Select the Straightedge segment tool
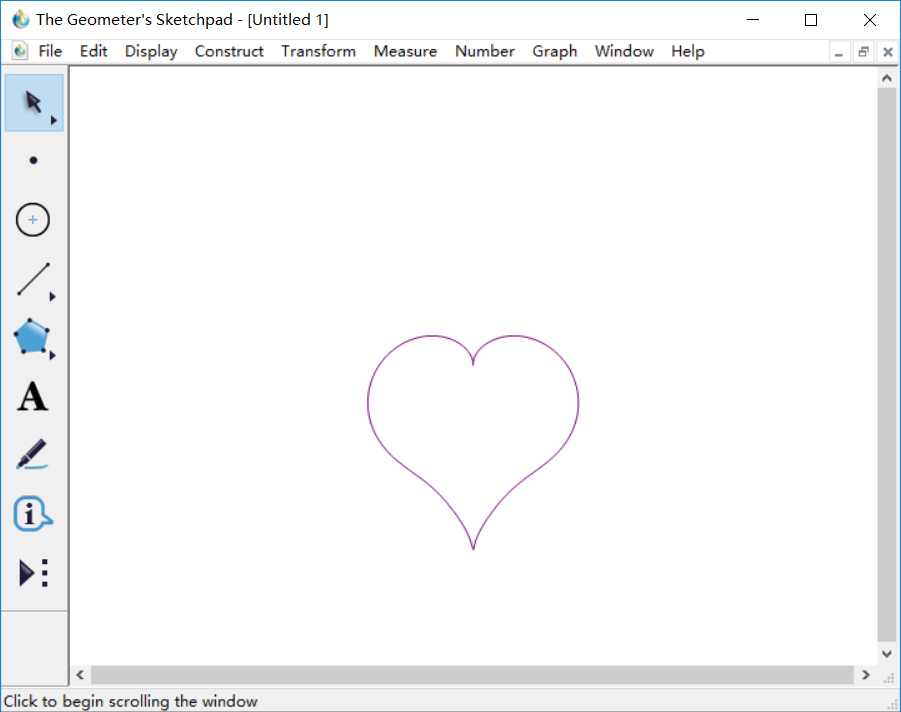This screenshot has width=901, height=712. pos(33,279)
